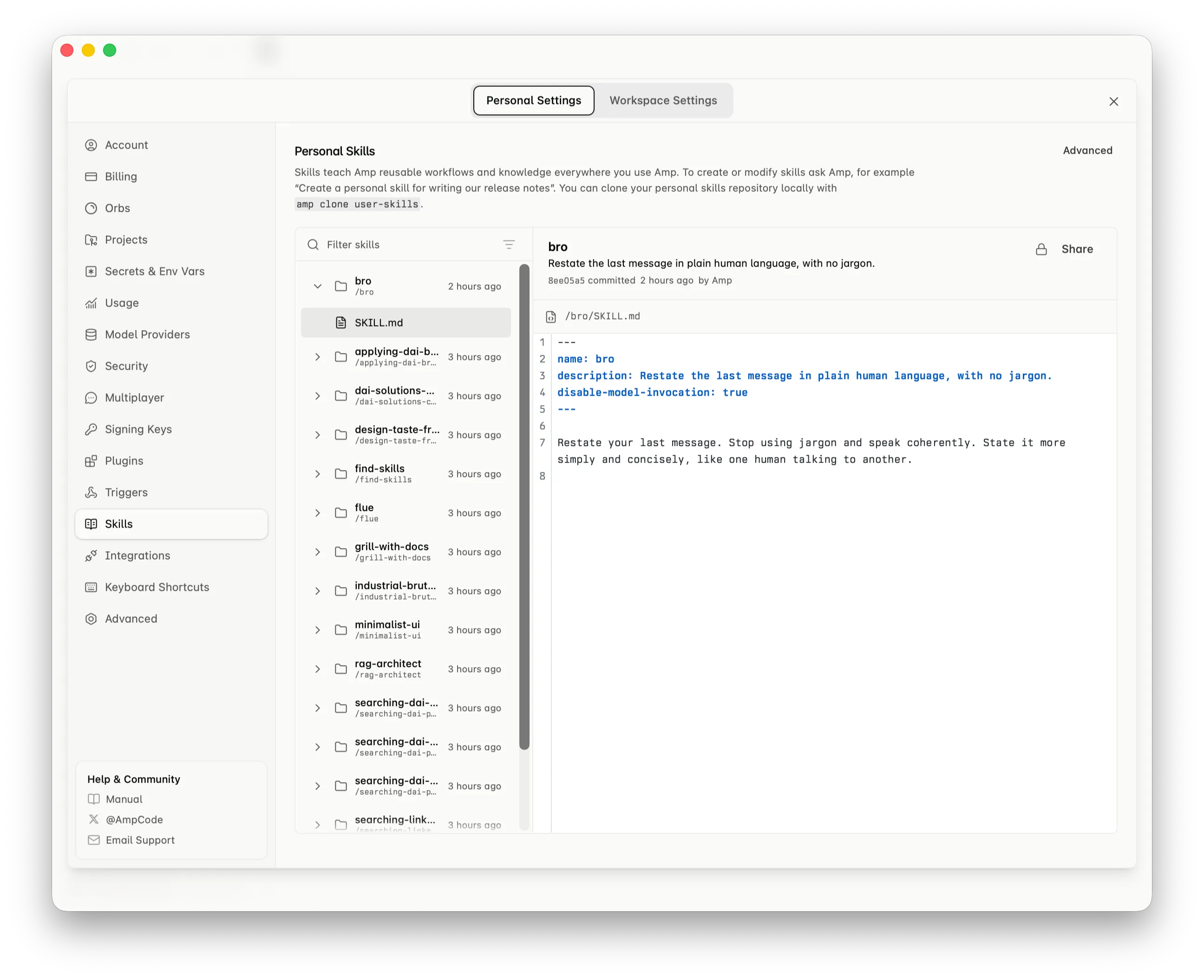The image size is (1204, 980).
Task: Click the file icon beside /bro/SKILL.md path
Action: pos(551,317)
